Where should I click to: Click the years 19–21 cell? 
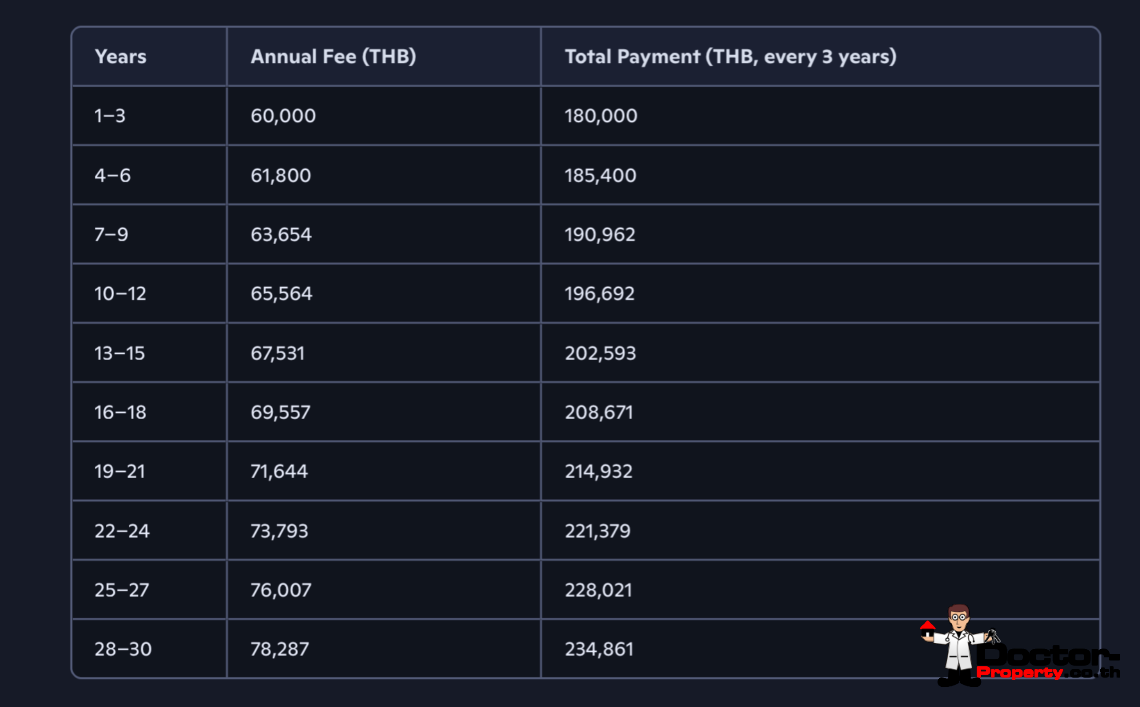point(120,471)
